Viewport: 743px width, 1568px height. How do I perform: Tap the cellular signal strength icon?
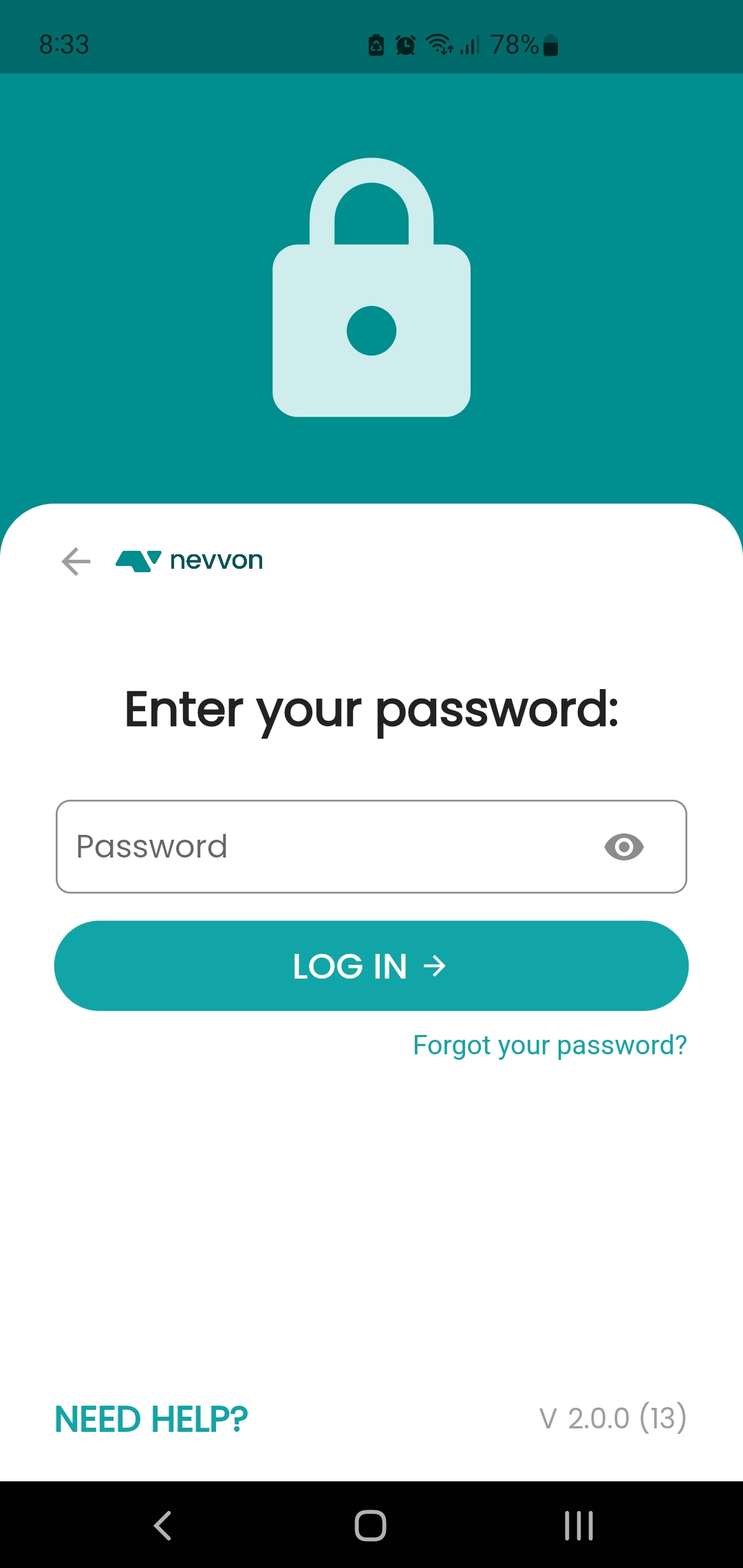pyautogui.click(x=470, y=45)
